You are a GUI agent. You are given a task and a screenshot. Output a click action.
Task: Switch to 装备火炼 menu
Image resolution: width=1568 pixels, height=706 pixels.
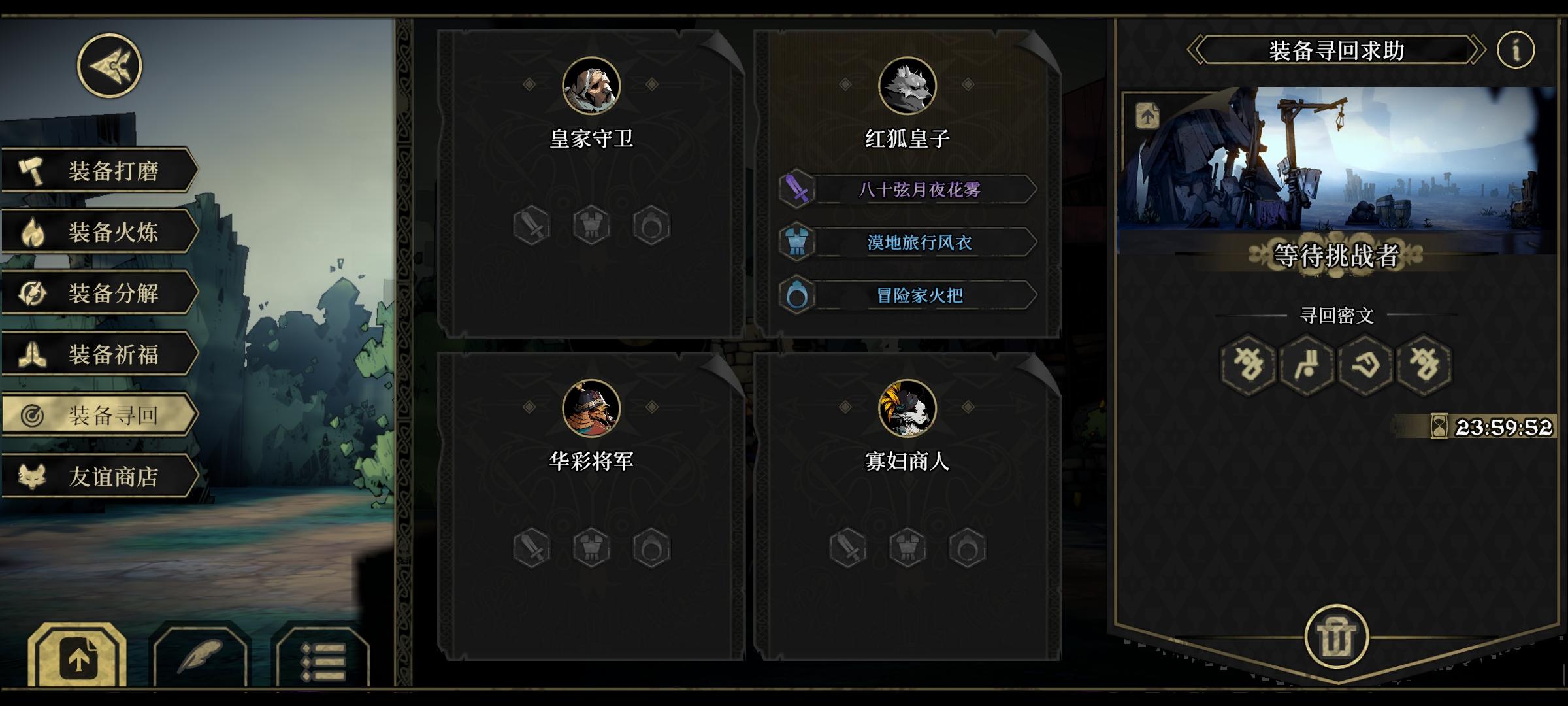(x=100, y=231)
